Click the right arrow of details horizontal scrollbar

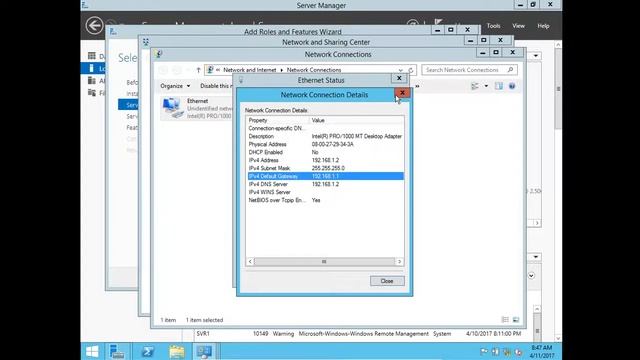(x=399, y=262)
